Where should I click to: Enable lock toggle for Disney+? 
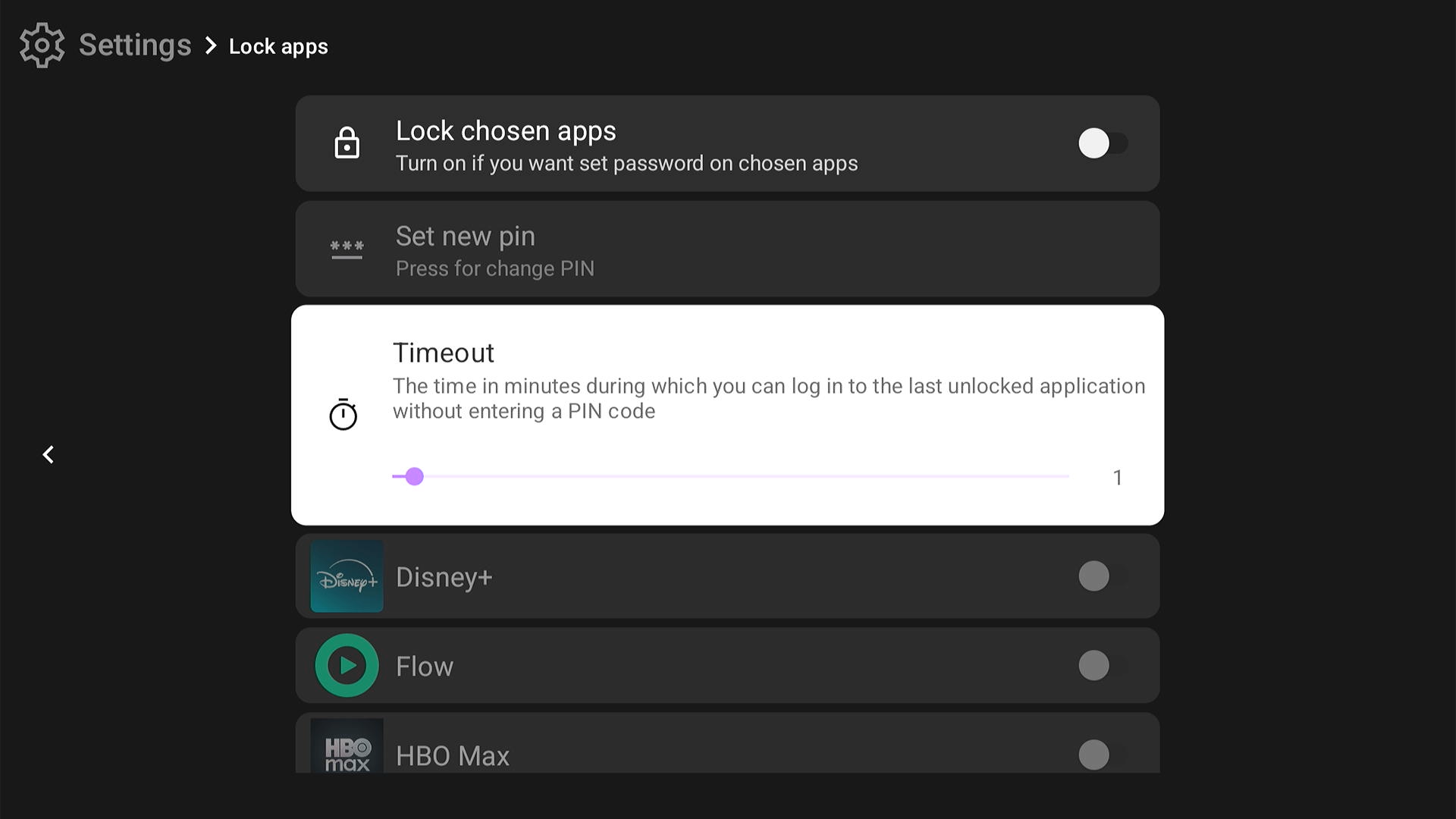point(1102,576)
